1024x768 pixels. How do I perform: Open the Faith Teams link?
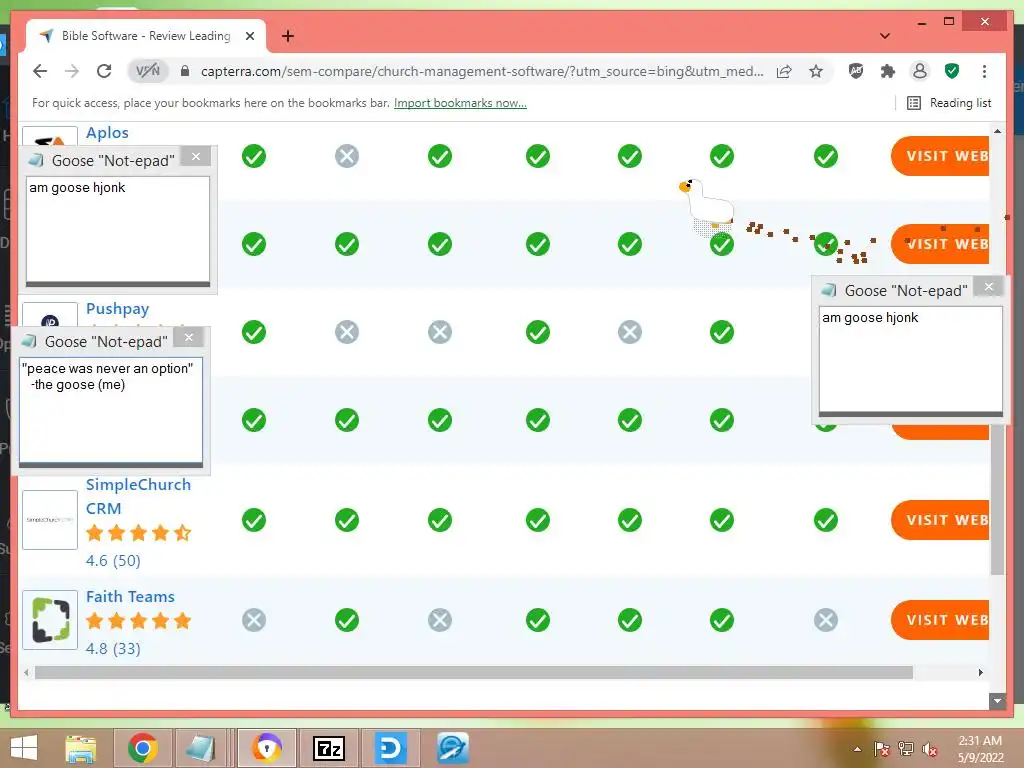click(x=130, y=596)
